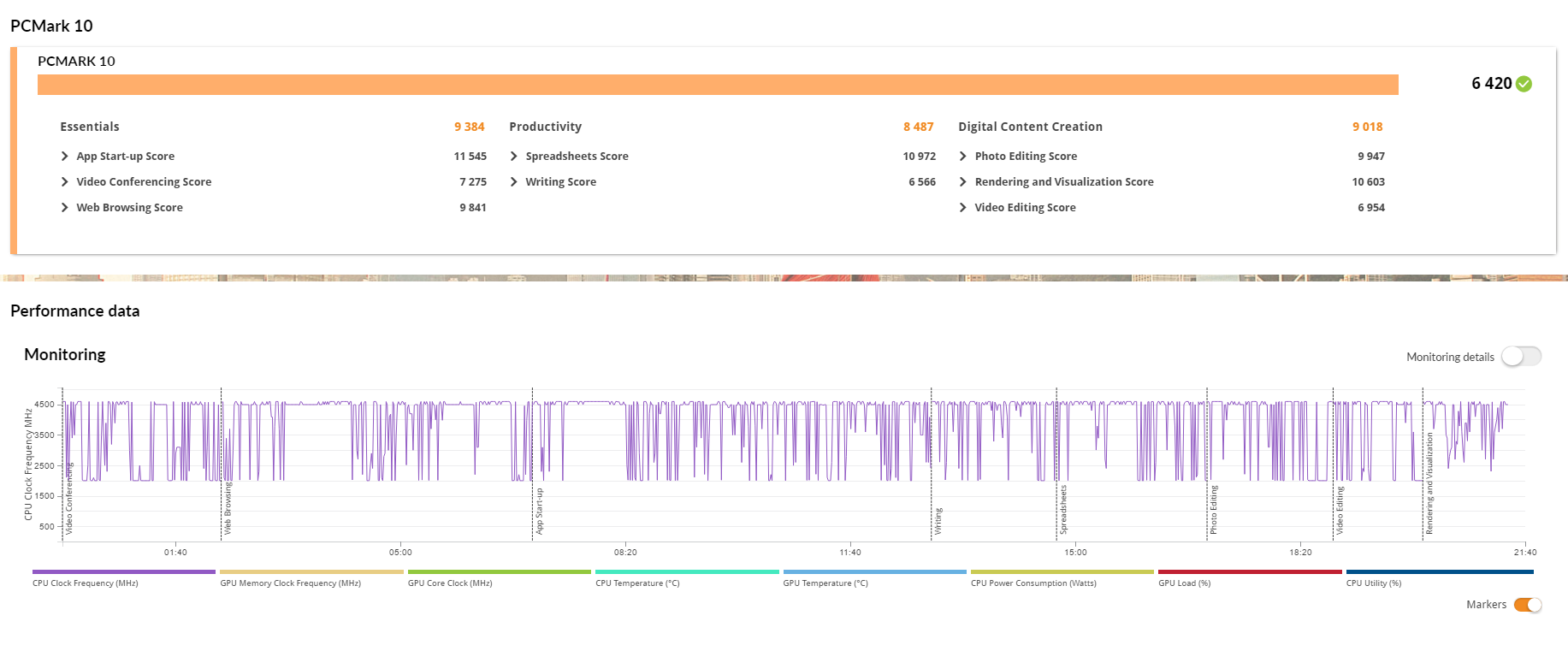Select the CPU Utility (%) legend label
This screenshot has height=651, width=1568.
[1374, 583]
